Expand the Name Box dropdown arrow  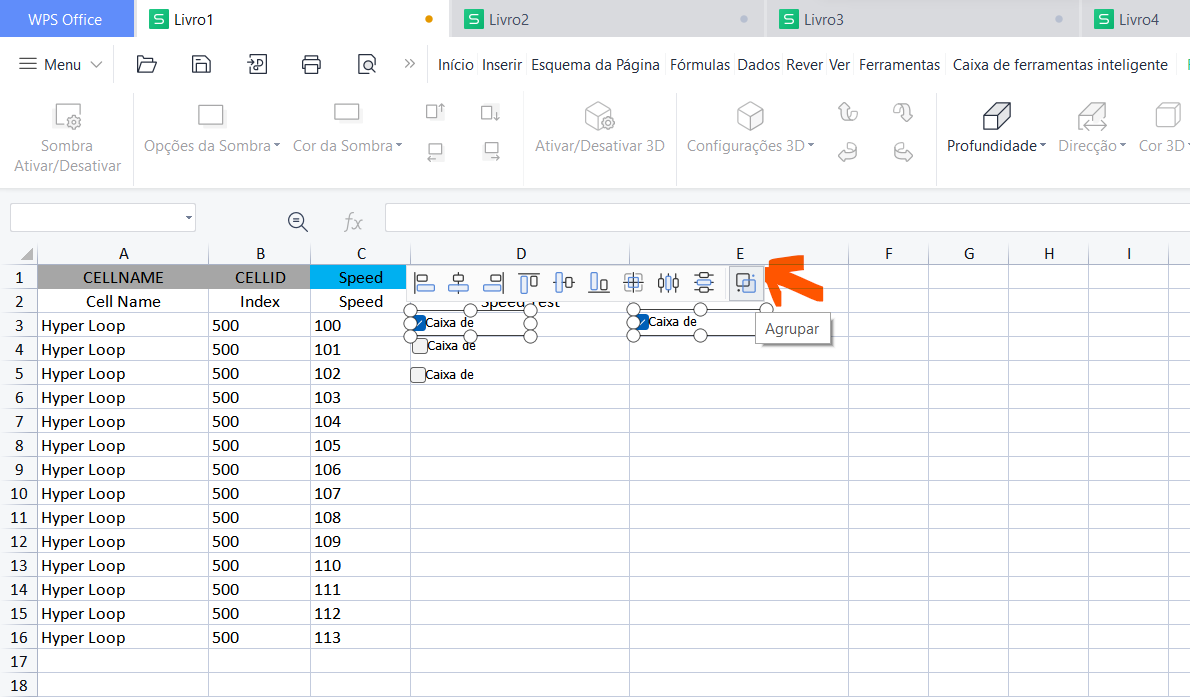[189, 217]
